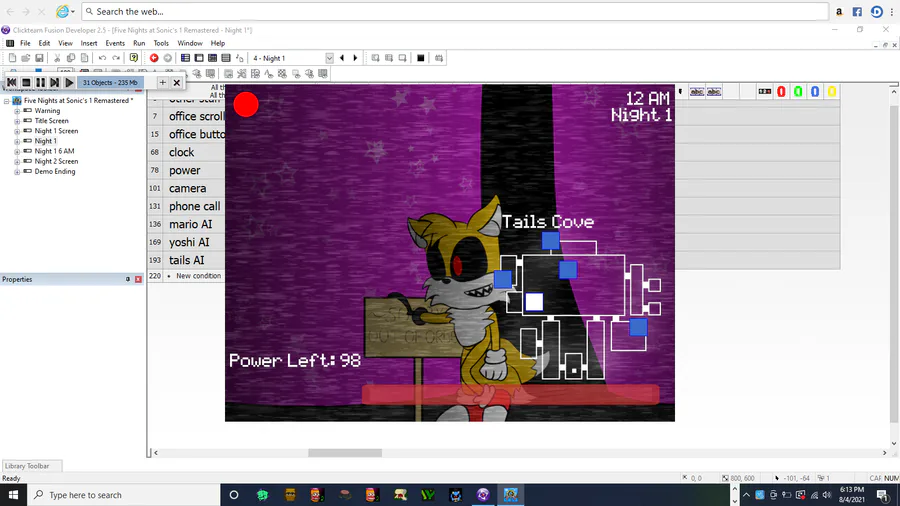
Task: Select the yoshi AI event group
Action: (x=187, y=242)
